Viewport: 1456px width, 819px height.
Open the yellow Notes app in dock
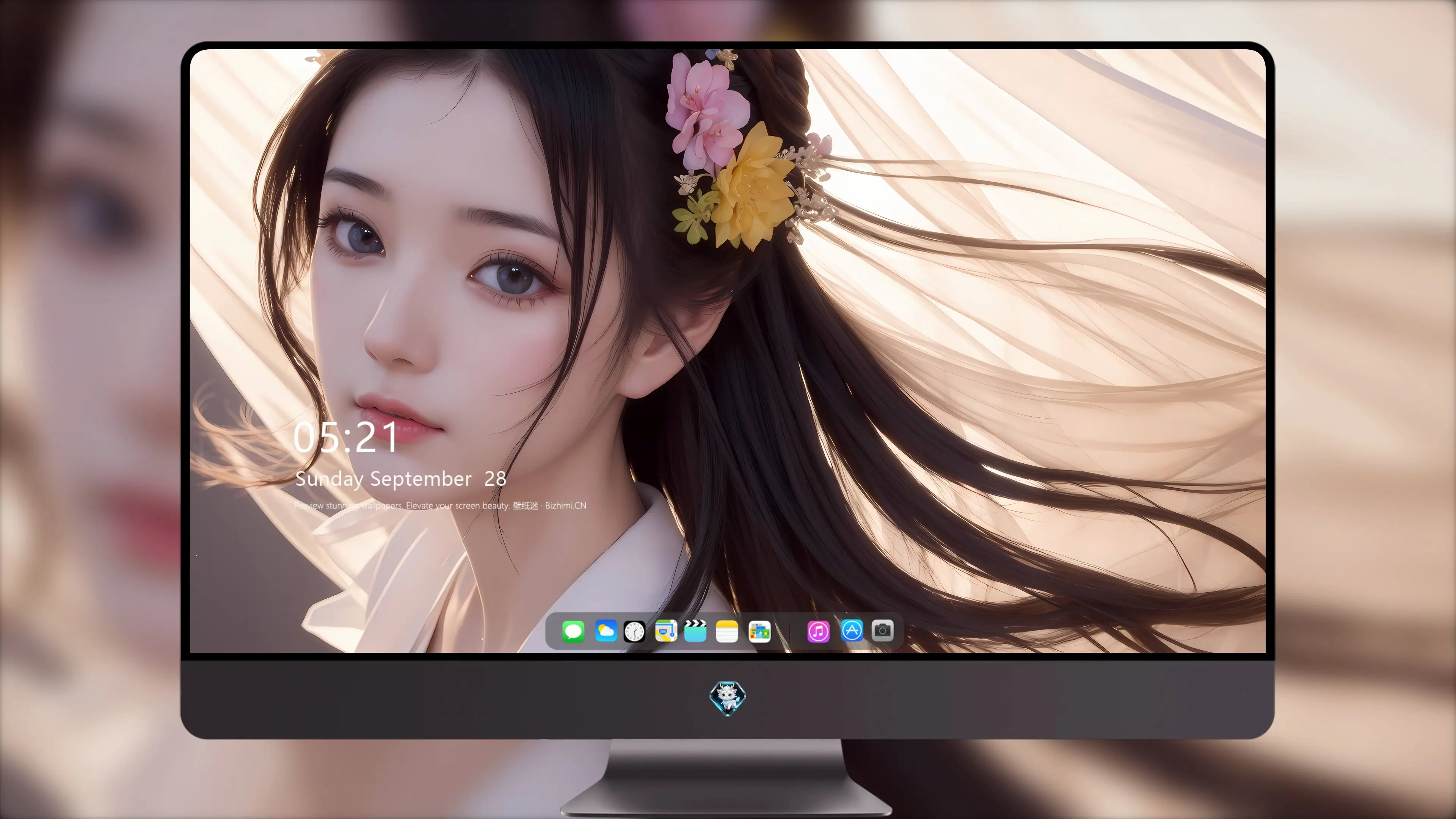(x=727, y=631)
